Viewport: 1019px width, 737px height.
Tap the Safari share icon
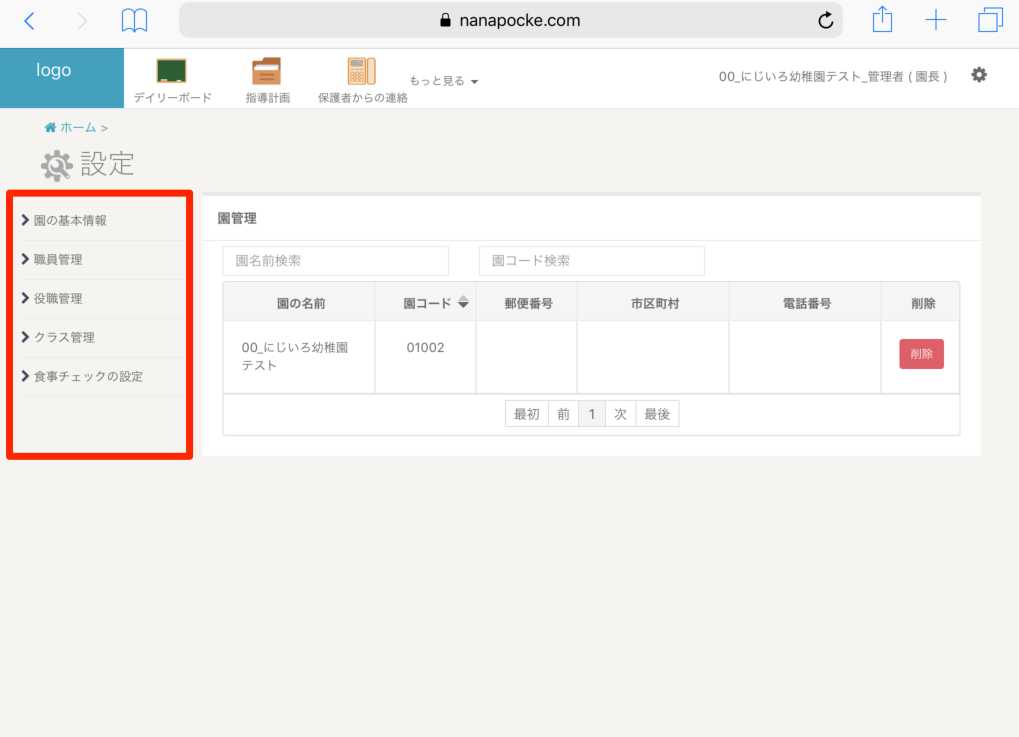(882, 21)
